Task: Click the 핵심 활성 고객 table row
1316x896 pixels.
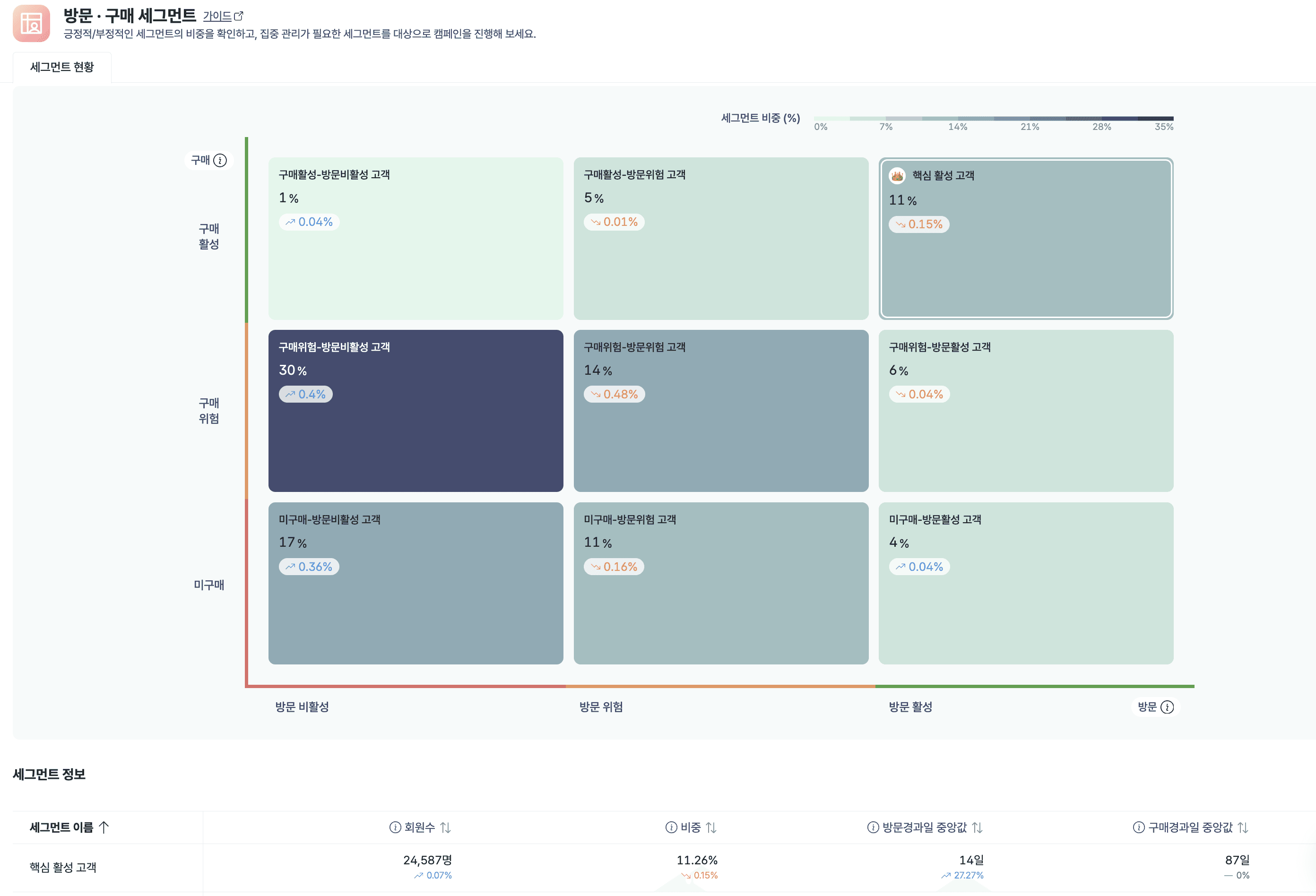Action: pyautogui.click(x=63, y=867)
